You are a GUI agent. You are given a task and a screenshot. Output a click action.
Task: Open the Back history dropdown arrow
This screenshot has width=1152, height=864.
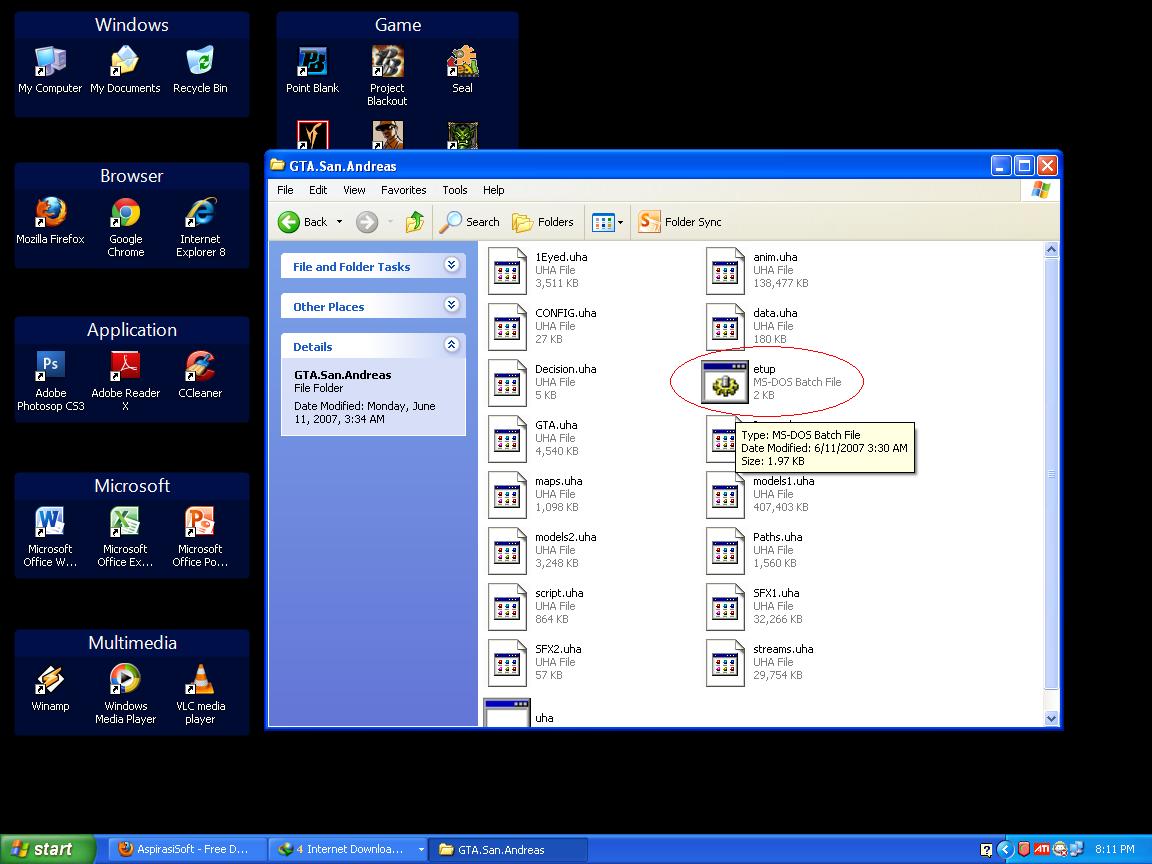click(x=339, y=222)
